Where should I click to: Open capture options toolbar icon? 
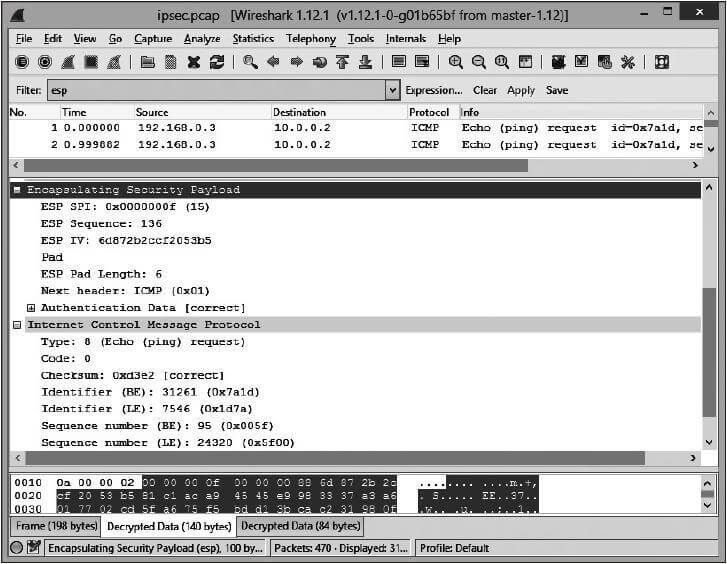[45, 62]
